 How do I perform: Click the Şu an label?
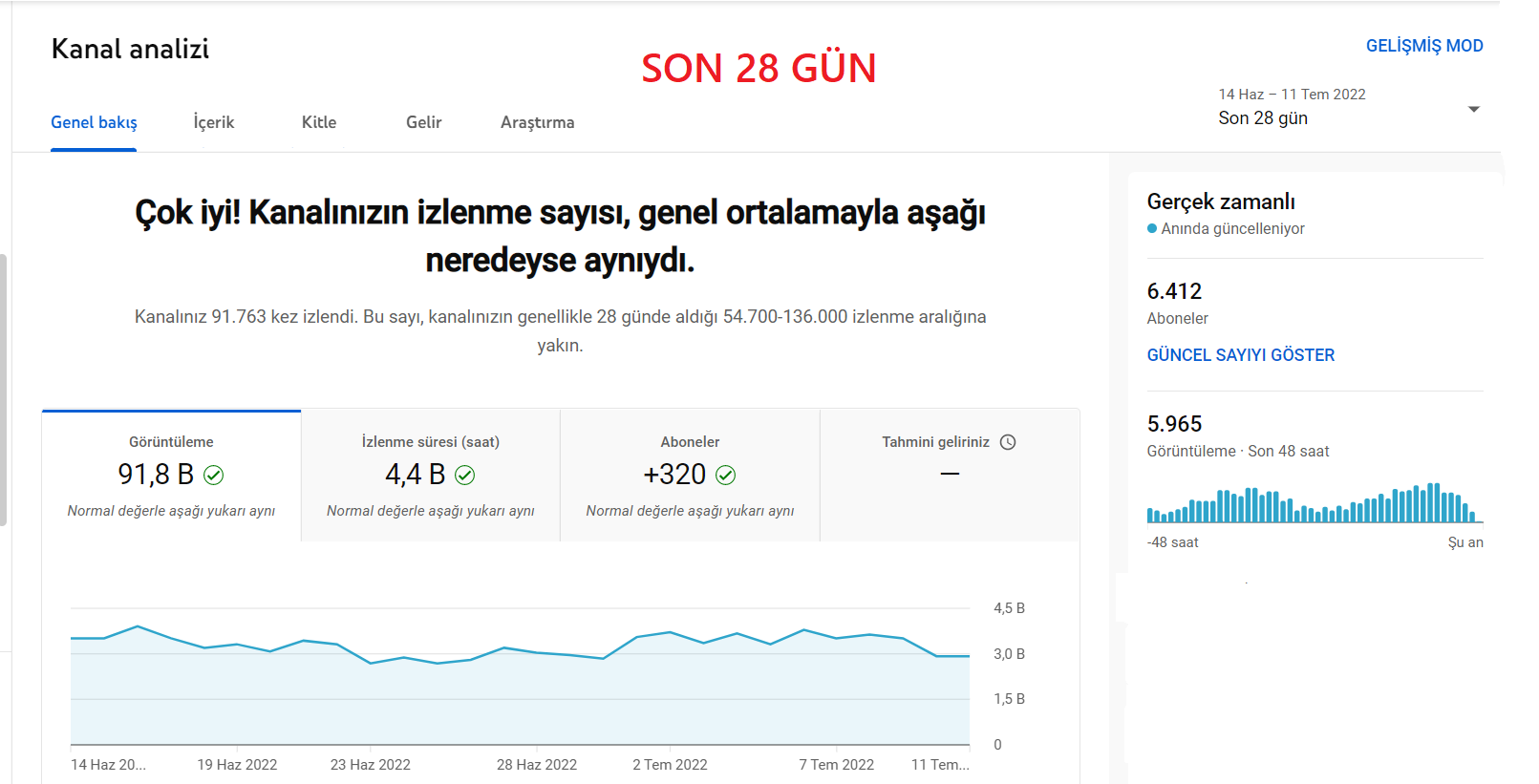coord(1465,542)
